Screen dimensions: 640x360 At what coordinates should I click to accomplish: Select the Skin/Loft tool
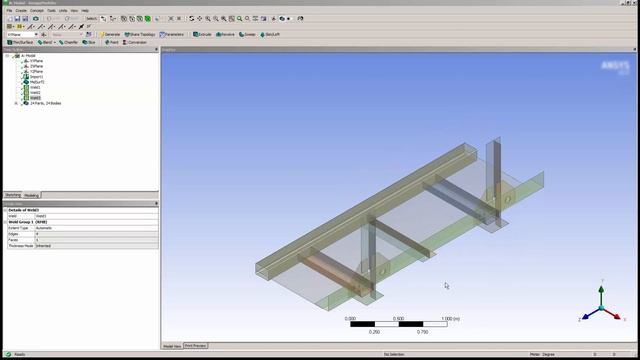coord(270,35)
